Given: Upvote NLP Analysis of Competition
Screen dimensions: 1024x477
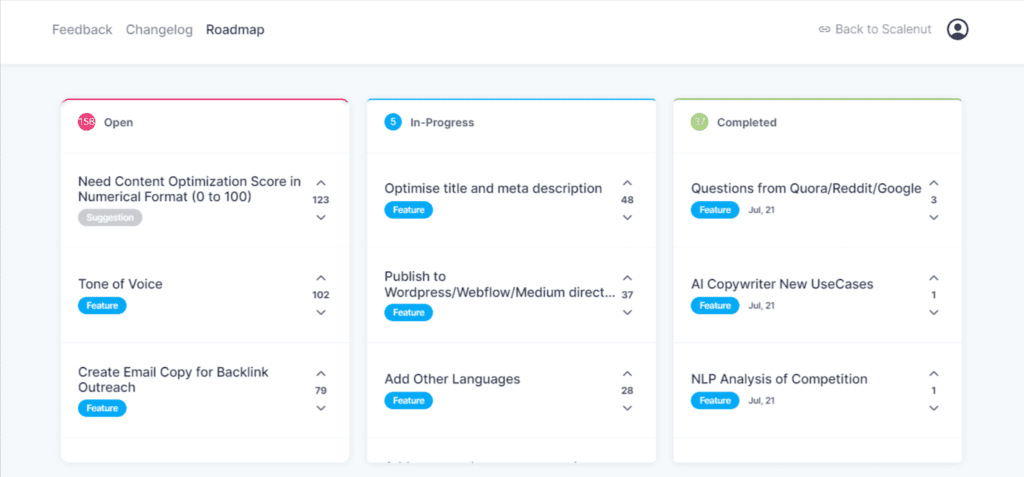Looking at the screenshot, I should point(934,374).
